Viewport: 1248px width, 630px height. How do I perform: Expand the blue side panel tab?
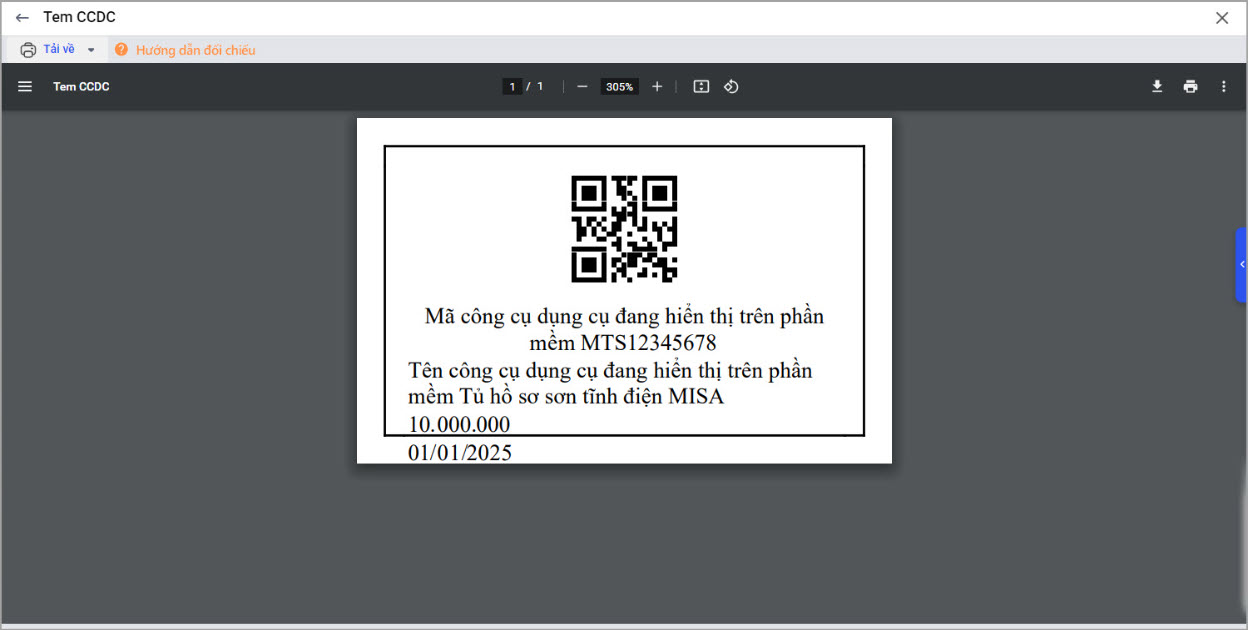pyautogui.click(x=1241, y=265)
